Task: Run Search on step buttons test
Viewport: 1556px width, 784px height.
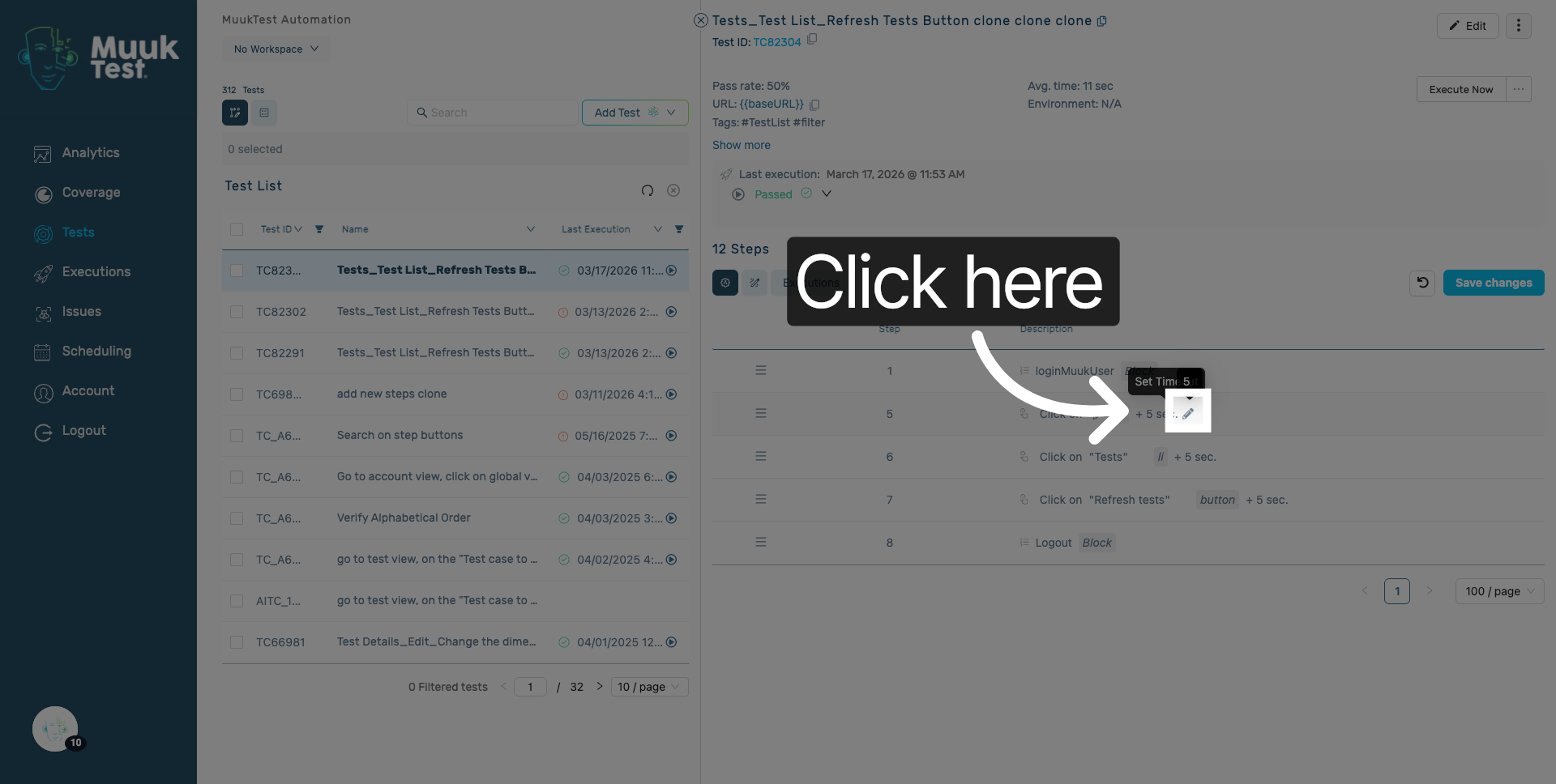Action: 671,436
